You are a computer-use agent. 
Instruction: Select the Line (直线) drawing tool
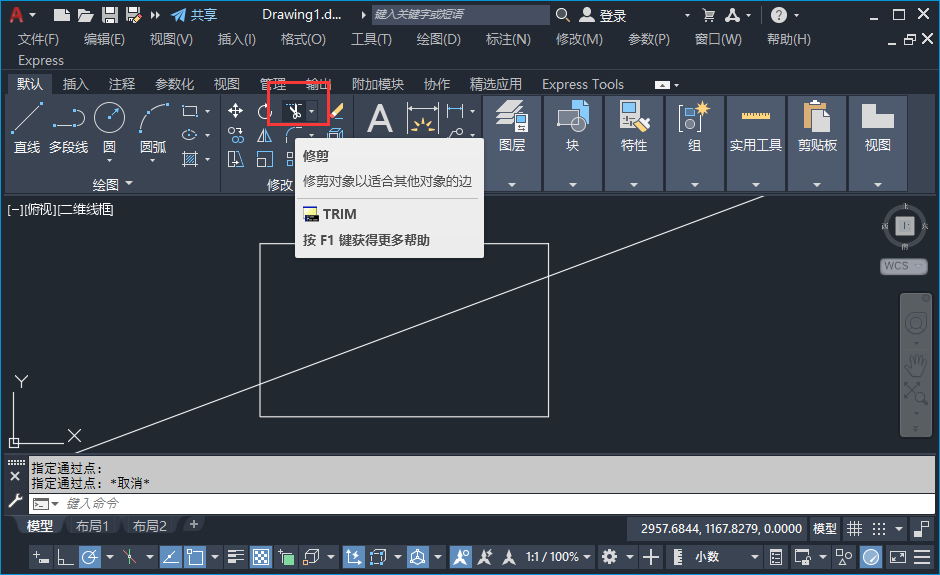click(27, 128)
